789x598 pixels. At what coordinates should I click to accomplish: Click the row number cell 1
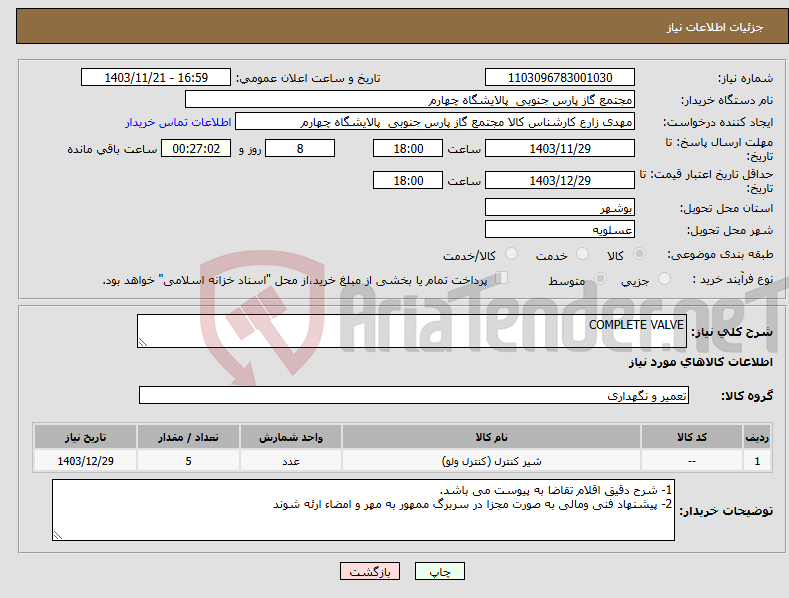[757, 461]
